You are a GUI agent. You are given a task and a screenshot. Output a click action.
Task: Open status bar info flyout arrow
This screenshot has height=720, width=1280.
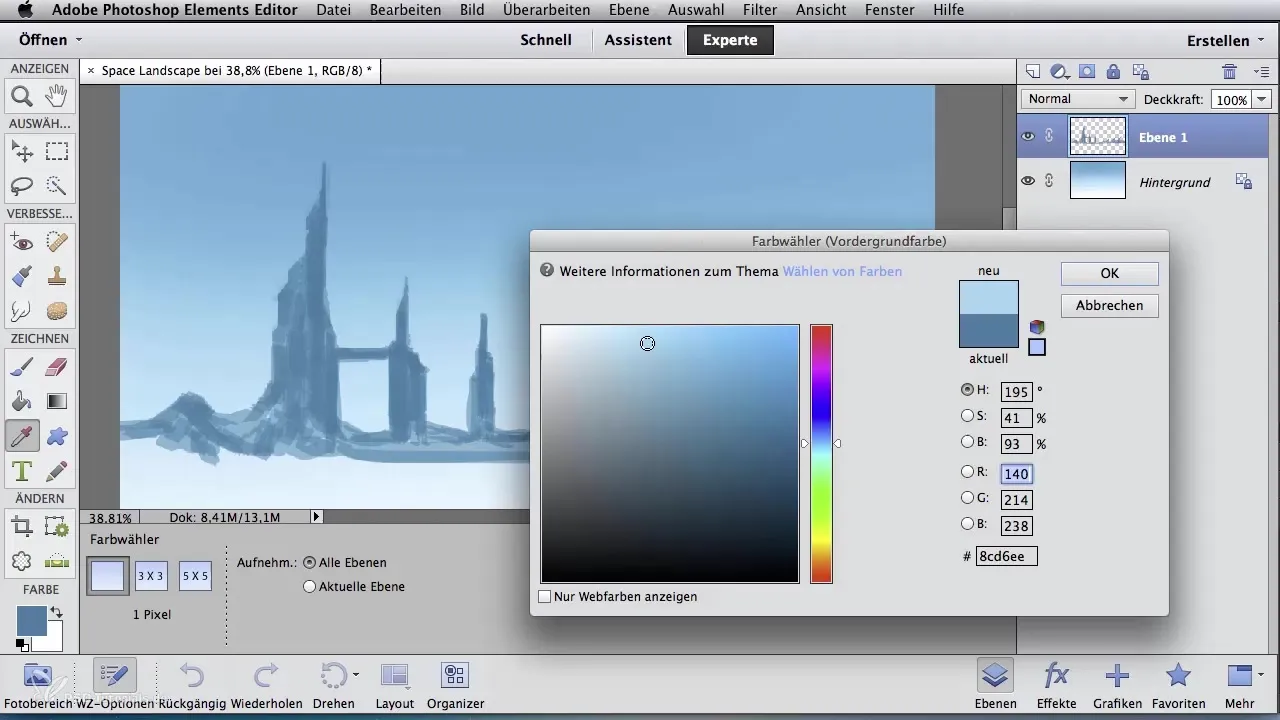316,517
